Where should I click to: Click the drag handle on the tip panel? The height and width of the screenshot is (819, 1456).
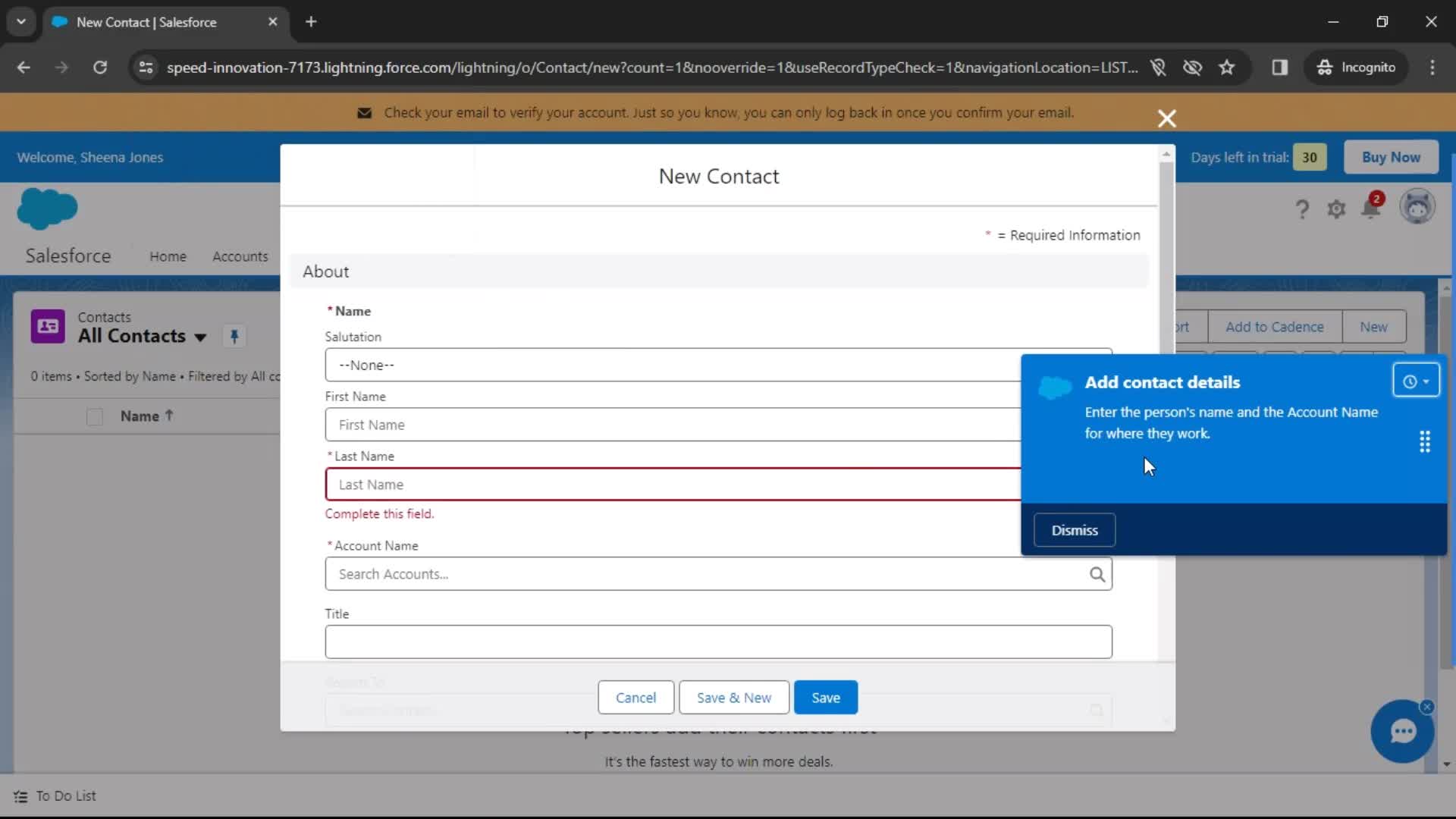coord(1424,441)
